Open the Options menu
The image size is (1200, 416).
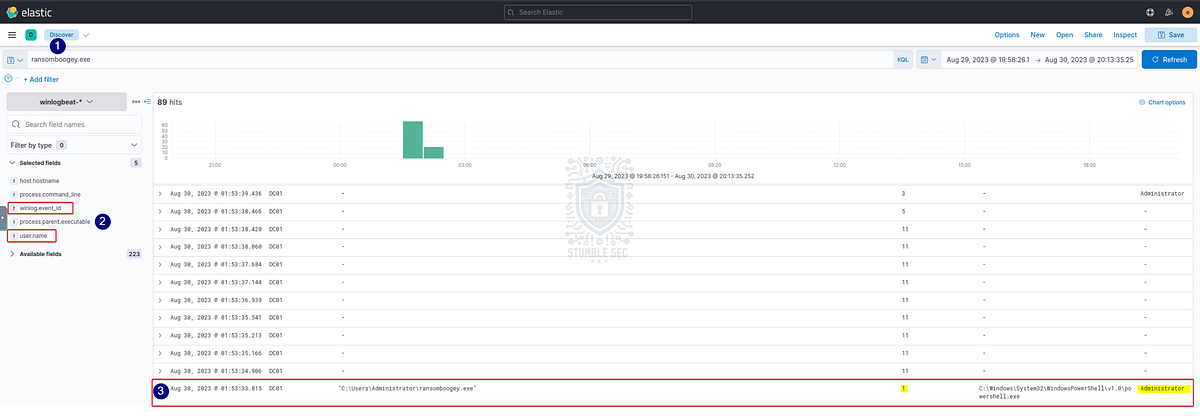click(x=1007, y=35)
